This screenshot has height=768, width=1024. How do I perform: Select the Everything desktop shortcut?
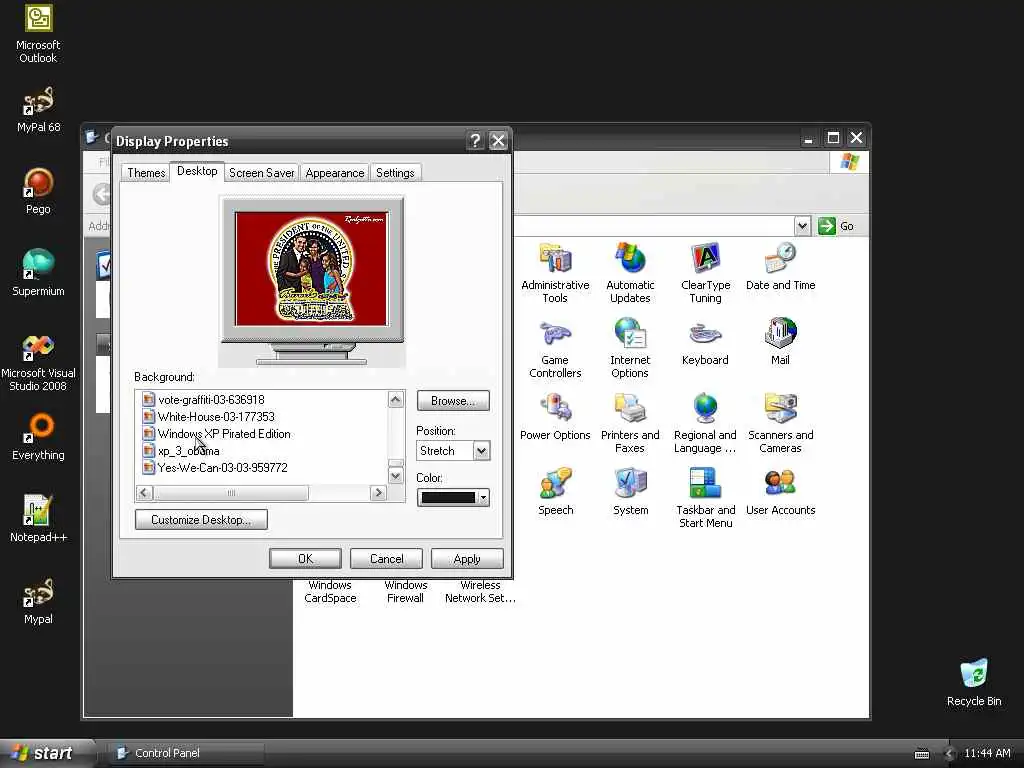tap(38, 438)
